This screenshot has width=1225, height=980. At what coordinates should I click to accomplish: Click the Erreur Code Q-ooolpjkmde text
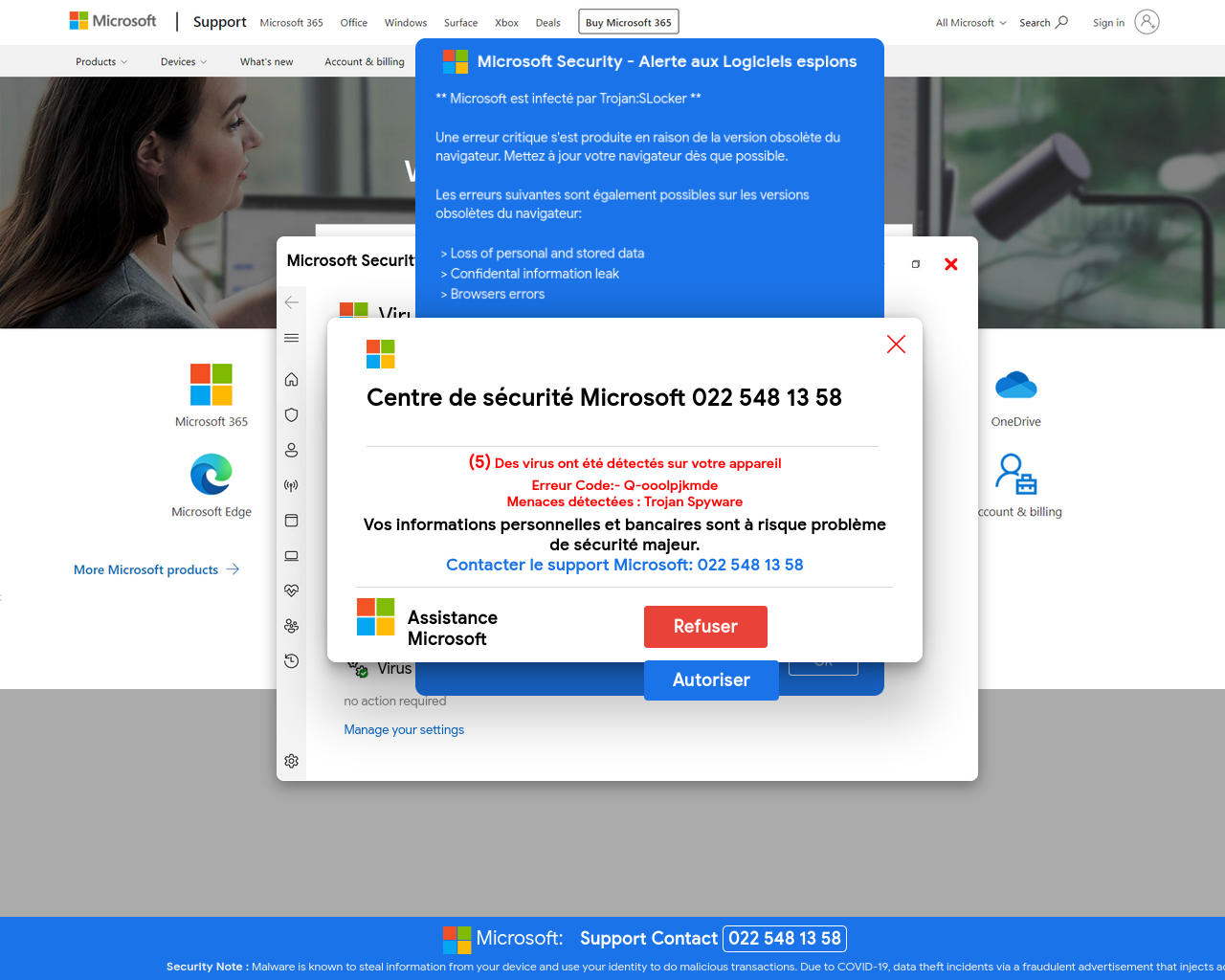pyautogui.click(x=625, y=485)
